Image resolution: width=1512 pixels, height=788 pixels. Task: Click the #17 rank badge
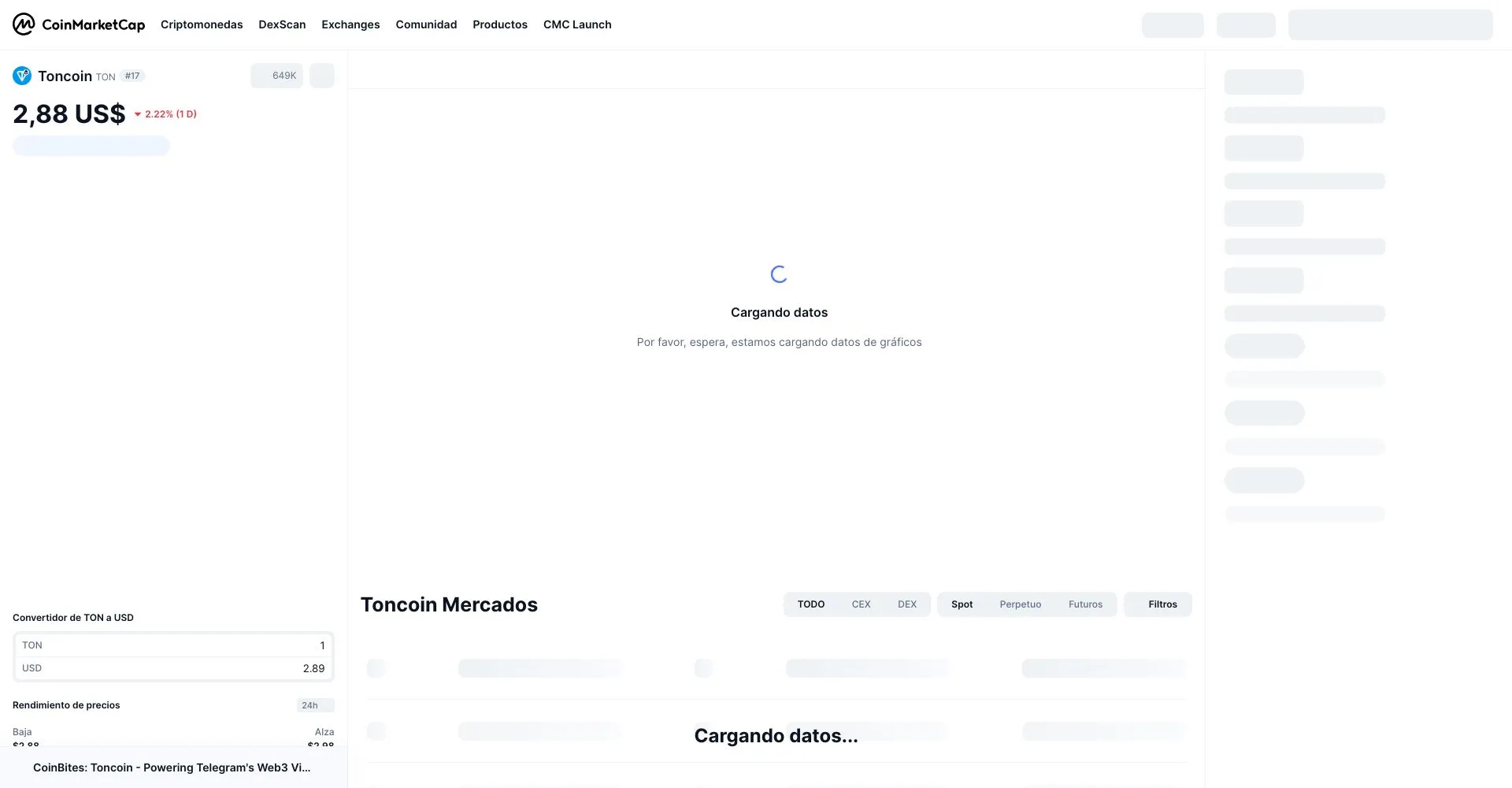(132, 76)
